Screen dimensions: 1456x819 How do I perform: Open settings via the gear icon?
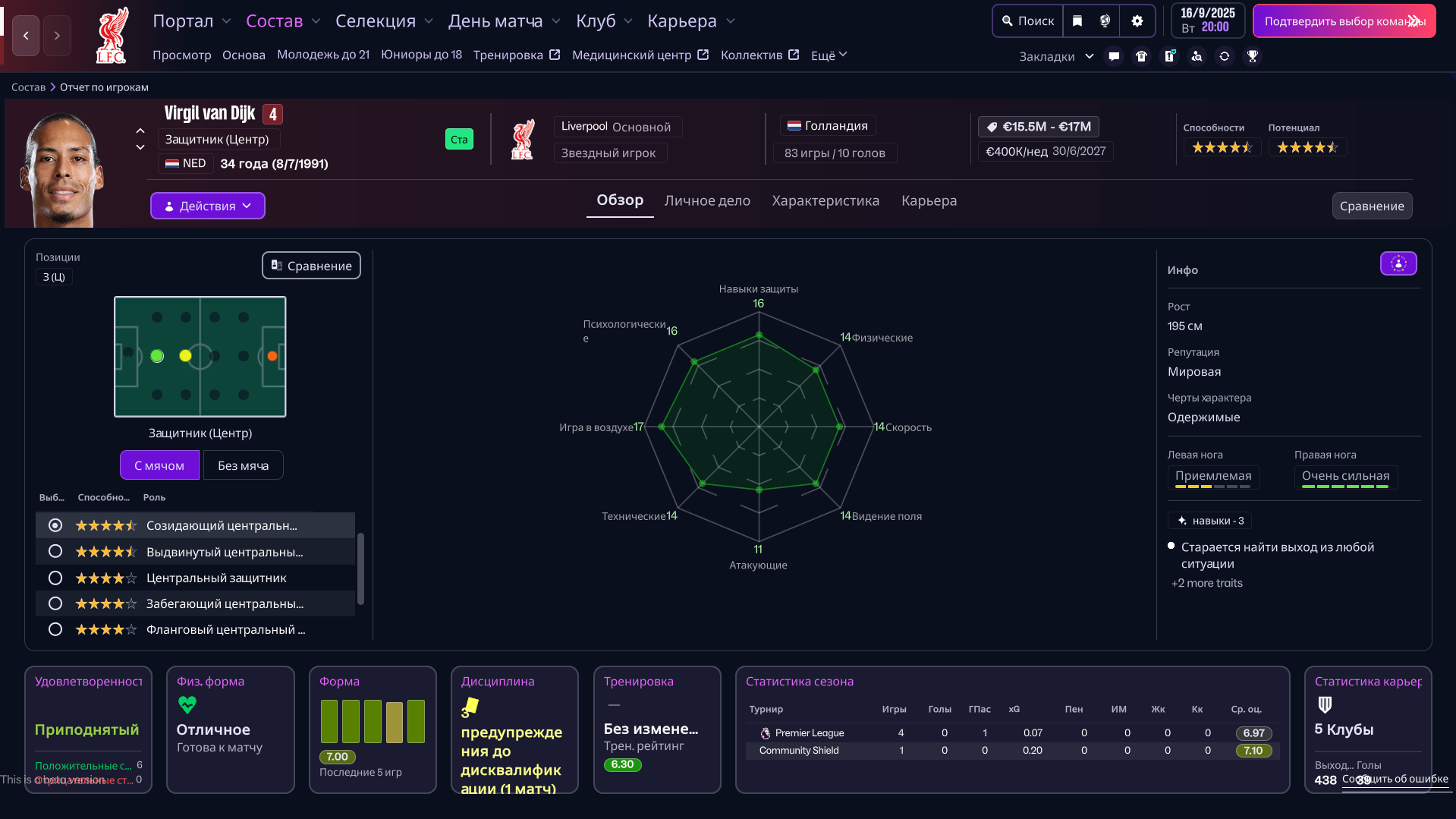click(x=1137, y=21)
